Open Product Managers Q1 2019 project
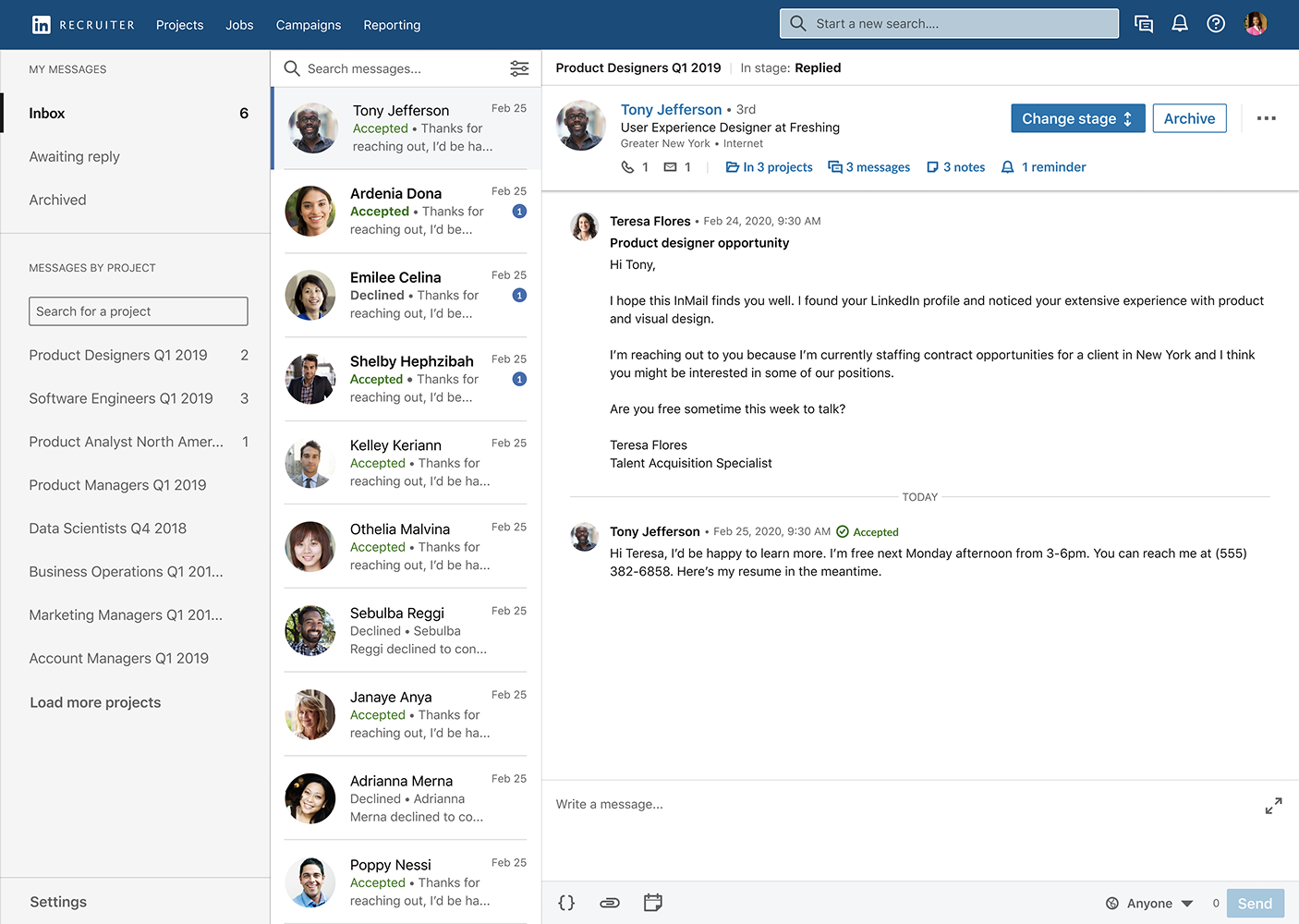This screenshot has height=924, width=1299. pyautogui.click(x=117, y=485)
